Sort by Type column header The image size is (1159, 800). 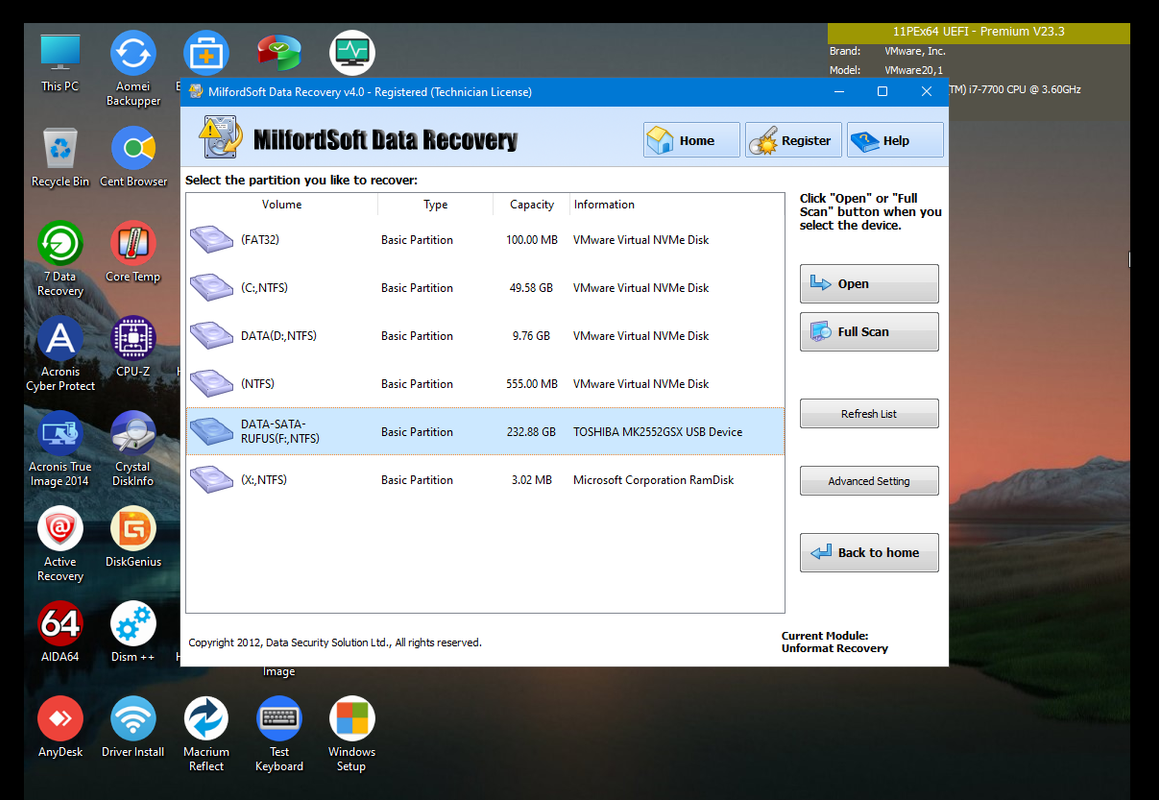435,205
